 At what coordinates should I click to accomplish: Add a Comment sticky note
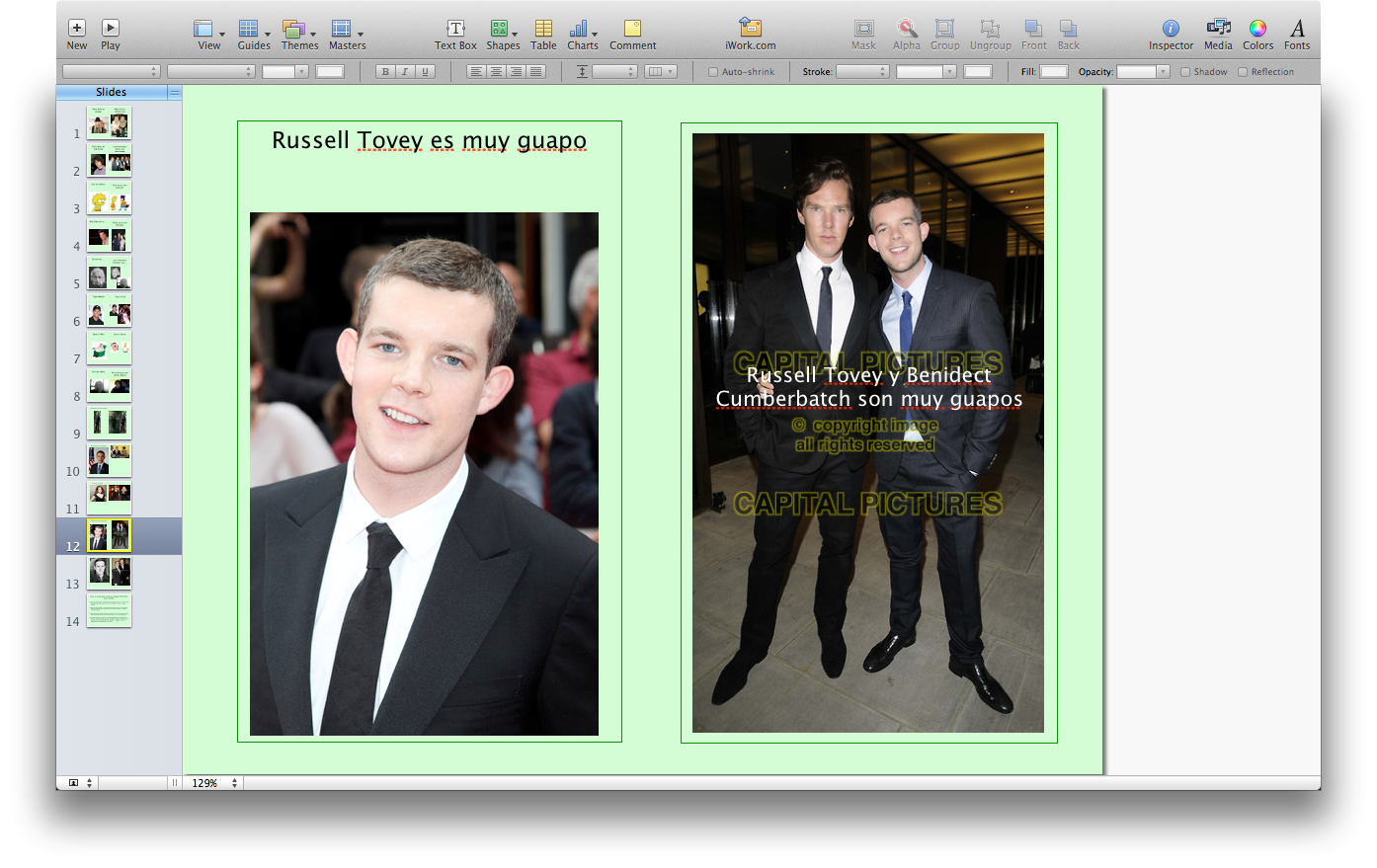(632, 29)
